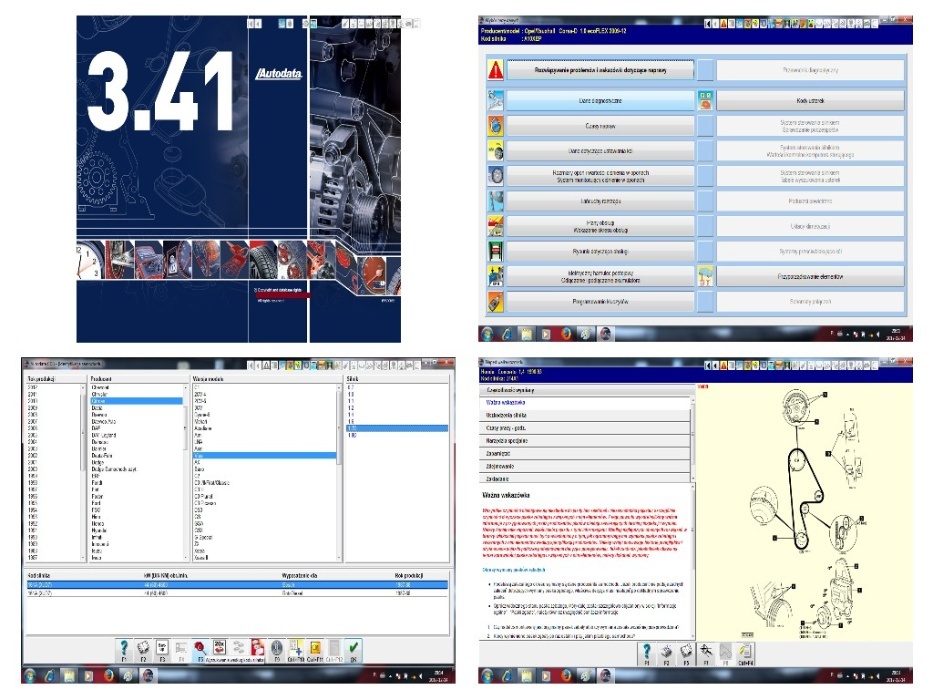Click the tyre sizes icon in Opel Corsa menu
933x700 pixels.
pyautogui.click(x=495, y=176)
